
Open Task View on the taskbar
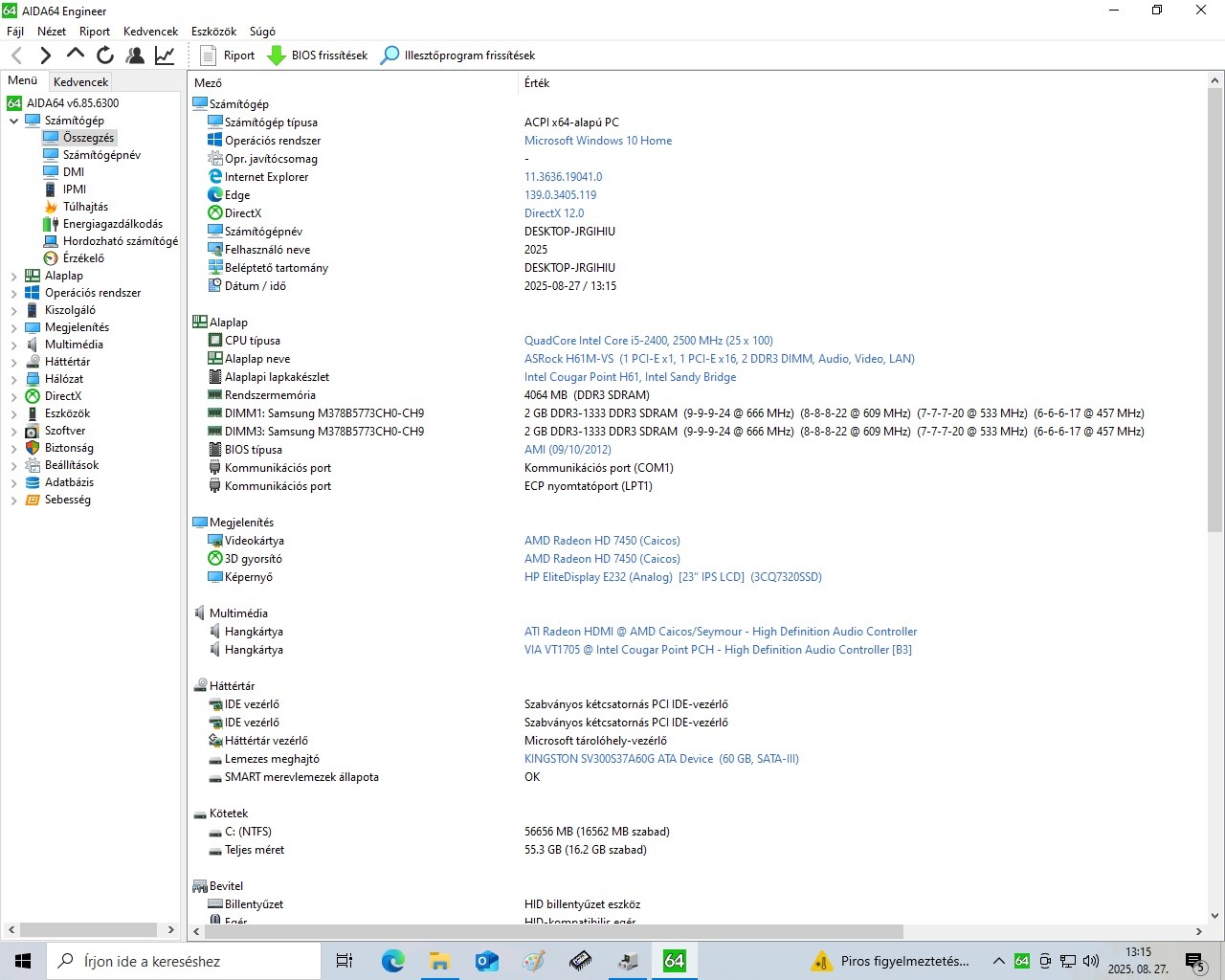click(345, 961)
